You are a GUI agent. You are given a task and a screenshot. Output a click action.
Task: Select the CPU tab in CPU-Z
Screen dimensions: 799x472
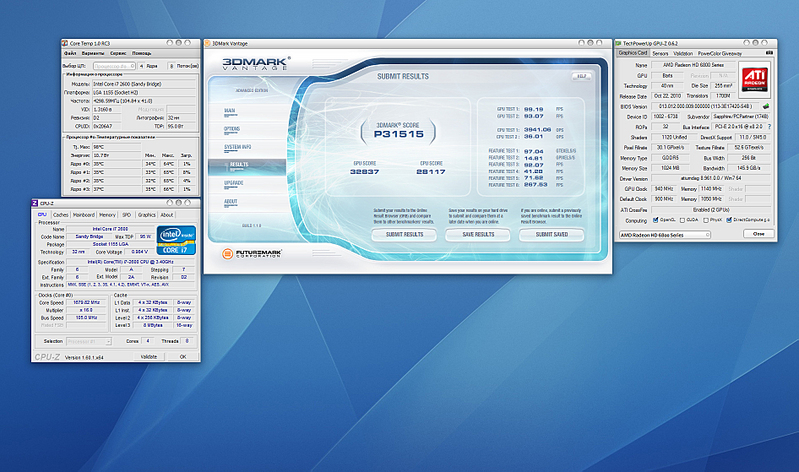(x=42, y=215)
